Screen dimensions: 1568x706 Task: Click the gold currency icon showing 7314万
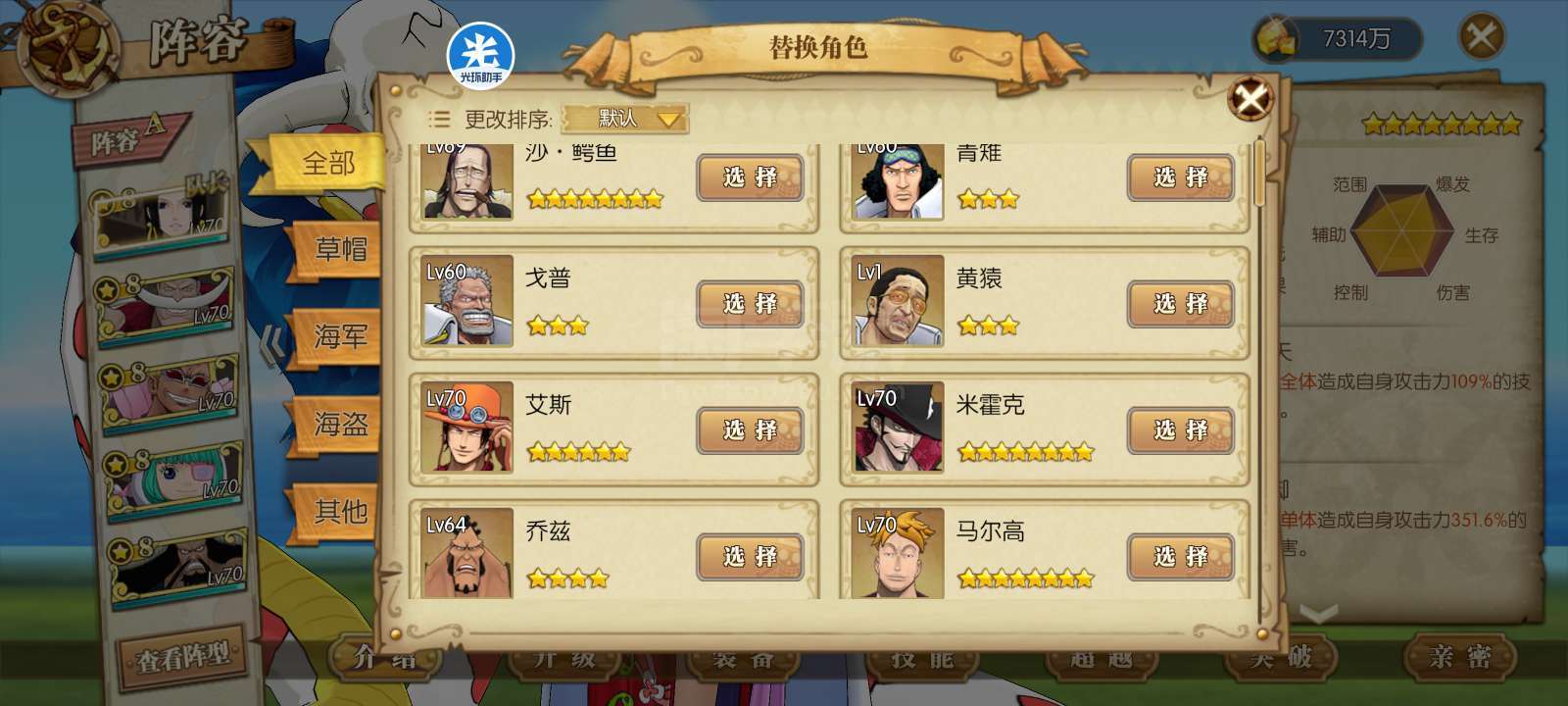pyautogui.click(x=1274, y=40)
